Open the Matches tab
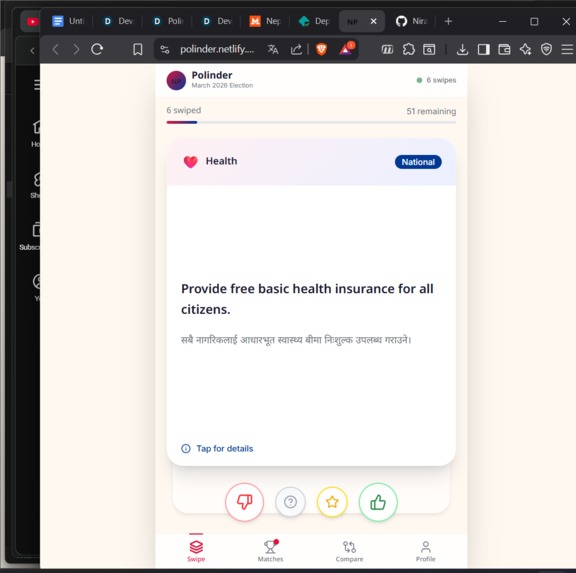The width and height of the screenshot is (576, 573). [x=270, y=551]
